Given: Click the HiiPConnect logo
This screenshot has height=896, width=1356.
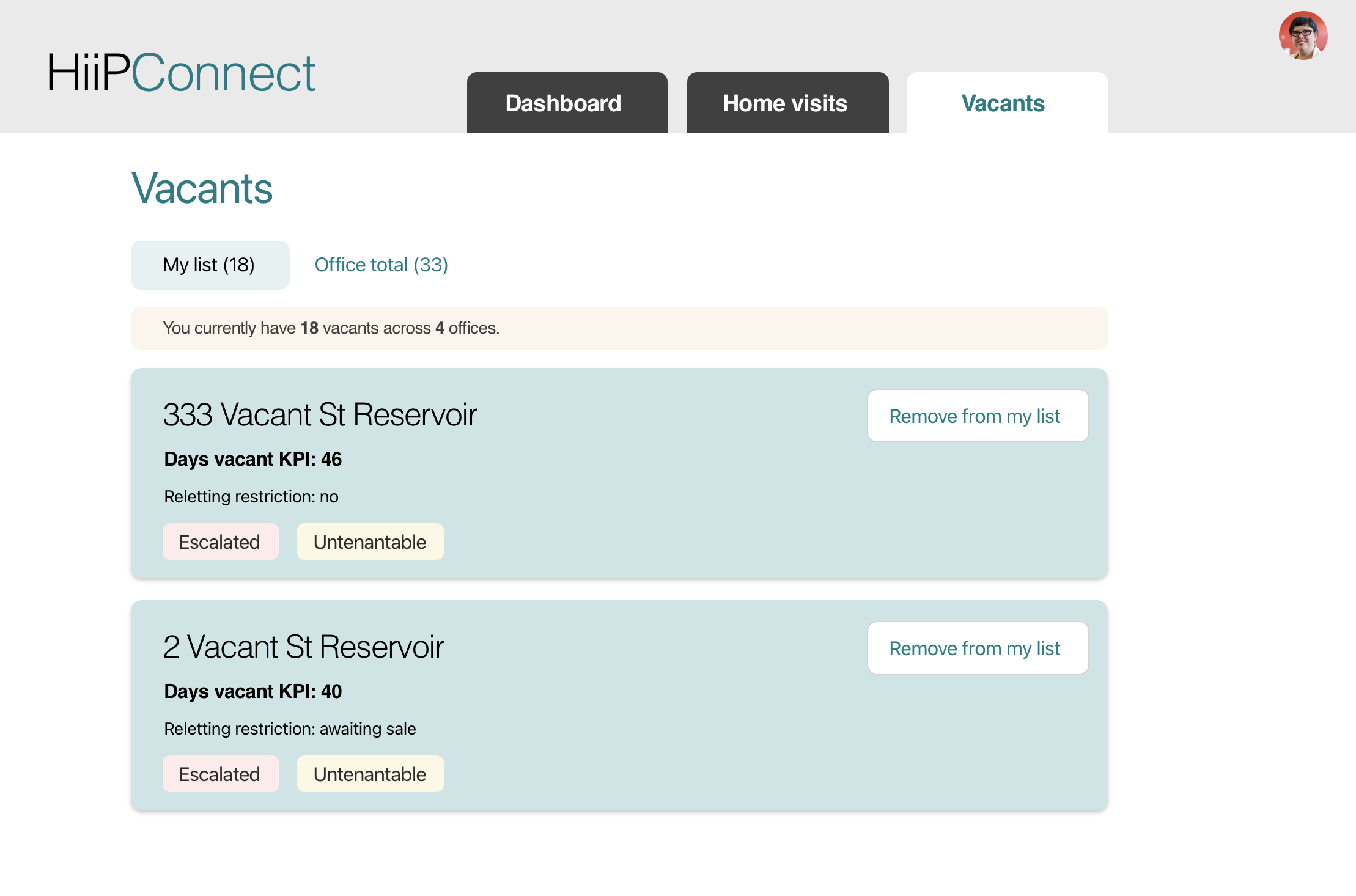Looking at the screenshot, I should coord(181,73).
